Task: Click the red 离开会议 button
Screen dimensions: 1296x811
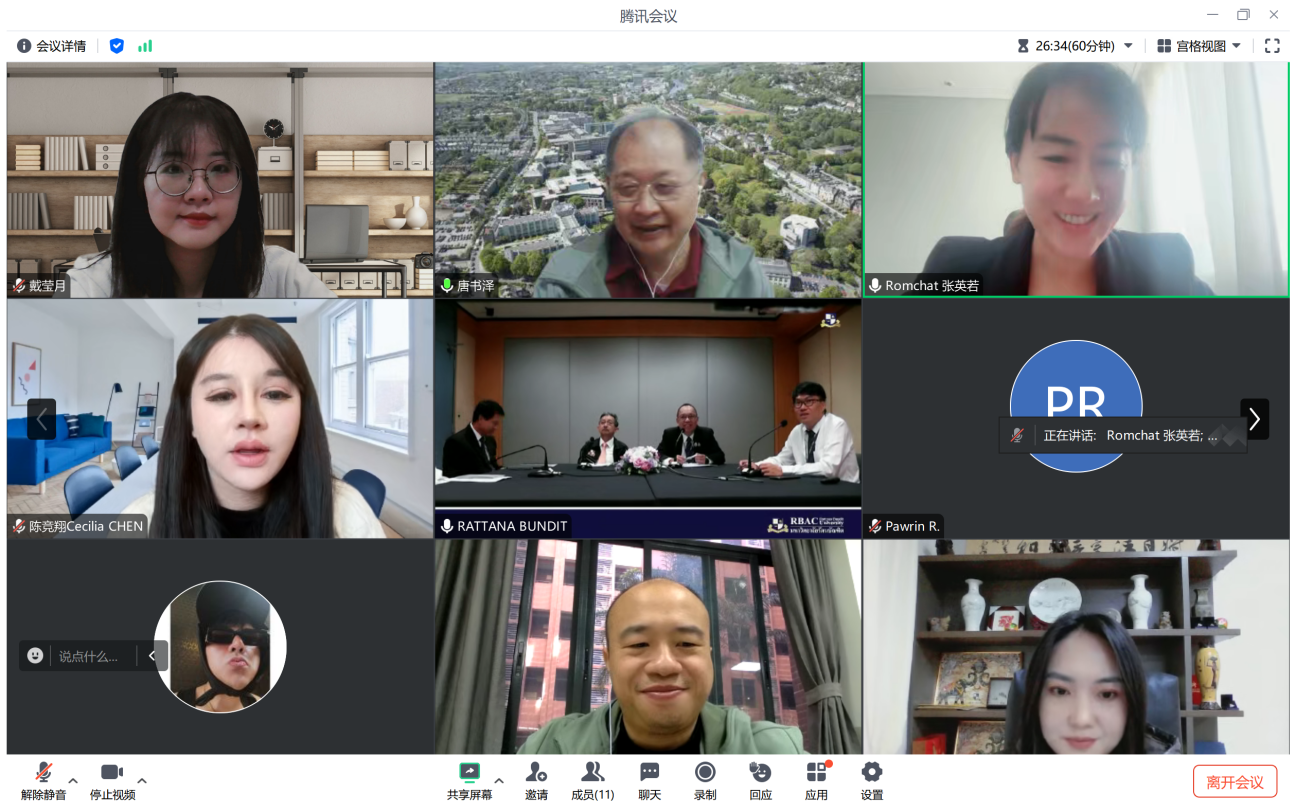Action: [1235, 782]
